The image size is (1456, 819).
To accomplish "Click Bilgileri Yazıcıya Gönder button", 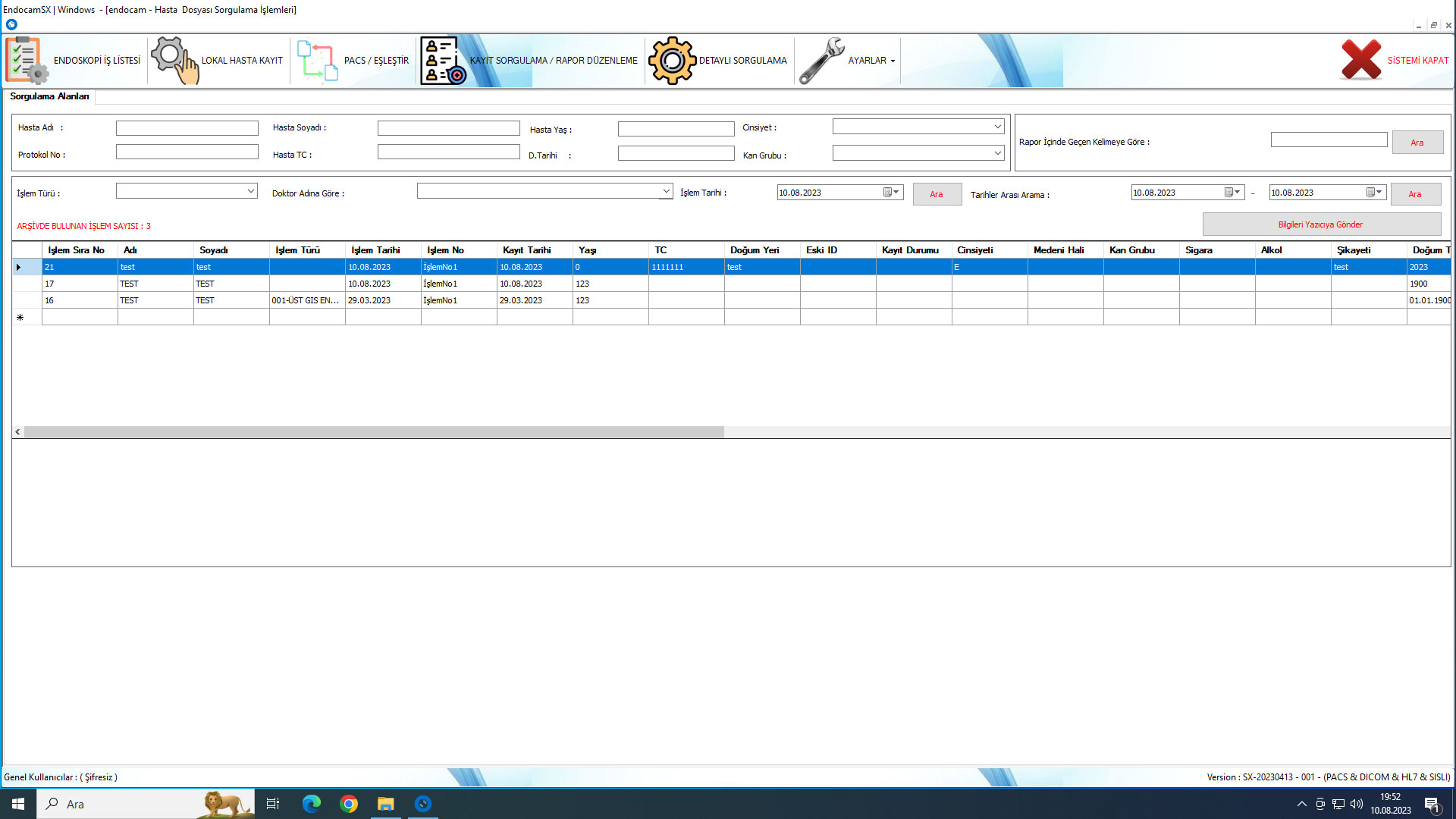I will pyautogui.click(x=1320, y=224).
